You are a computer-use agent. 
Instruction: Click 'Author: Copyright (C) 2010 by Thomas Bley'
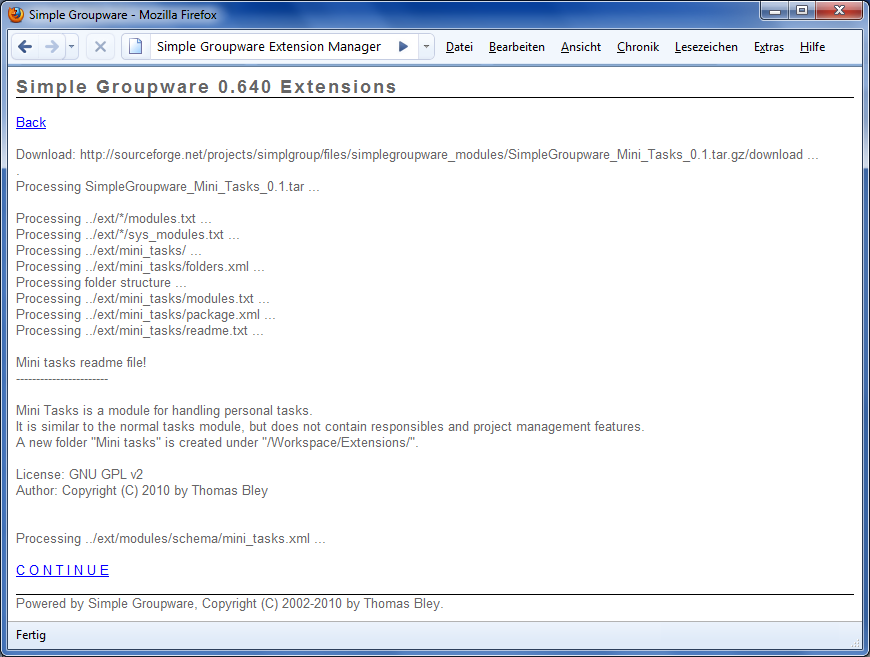(142, 491)
